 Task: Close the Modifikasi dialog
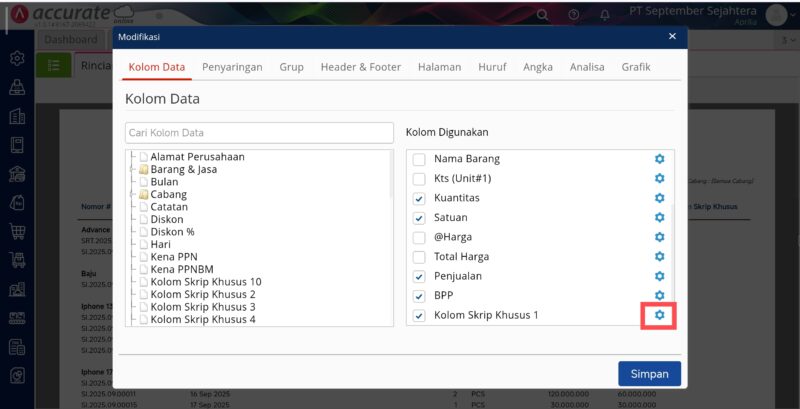(x=672, y=36)
